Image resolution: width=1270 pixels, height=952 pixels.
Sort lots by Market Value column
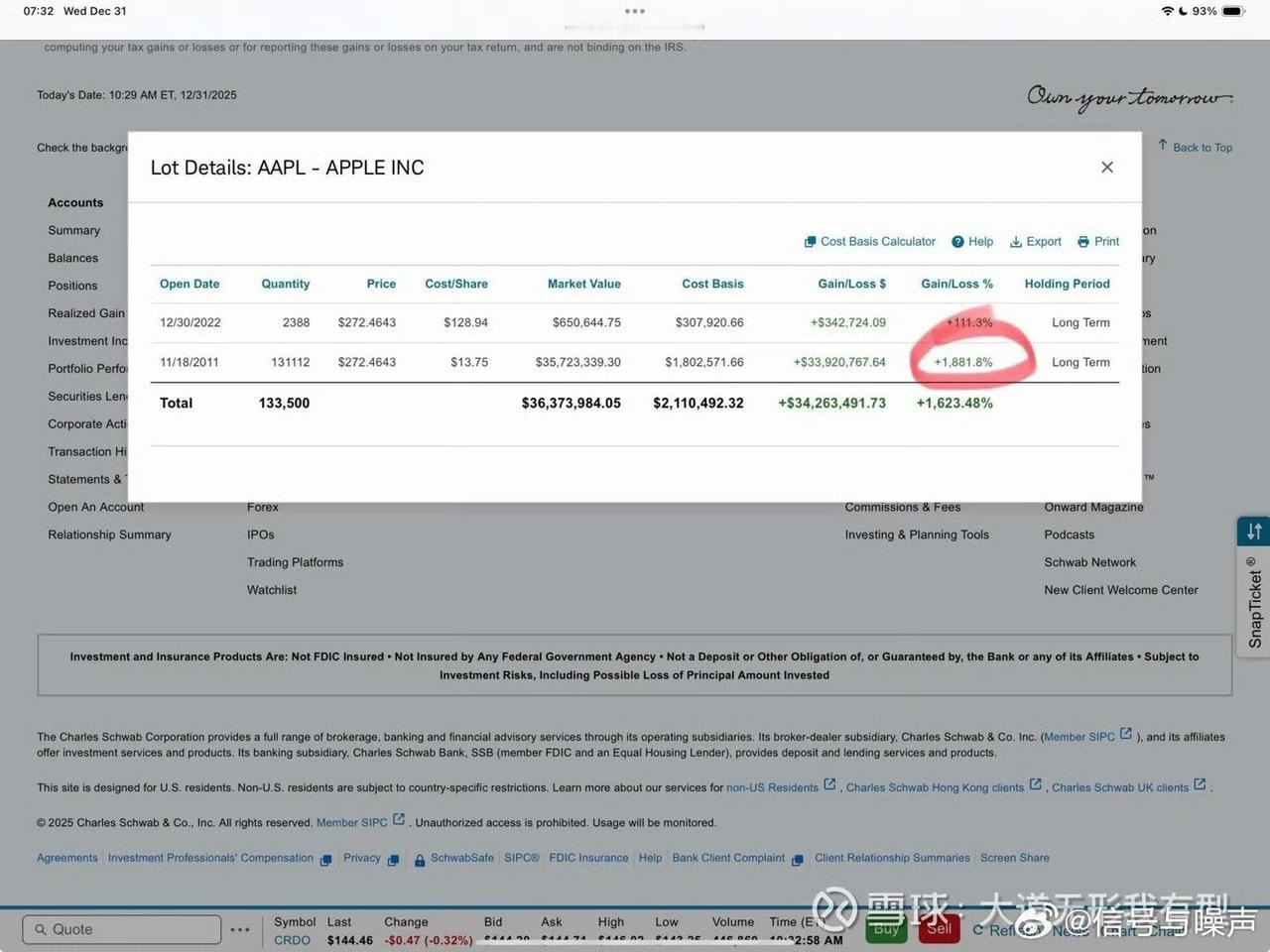(583, 284)
